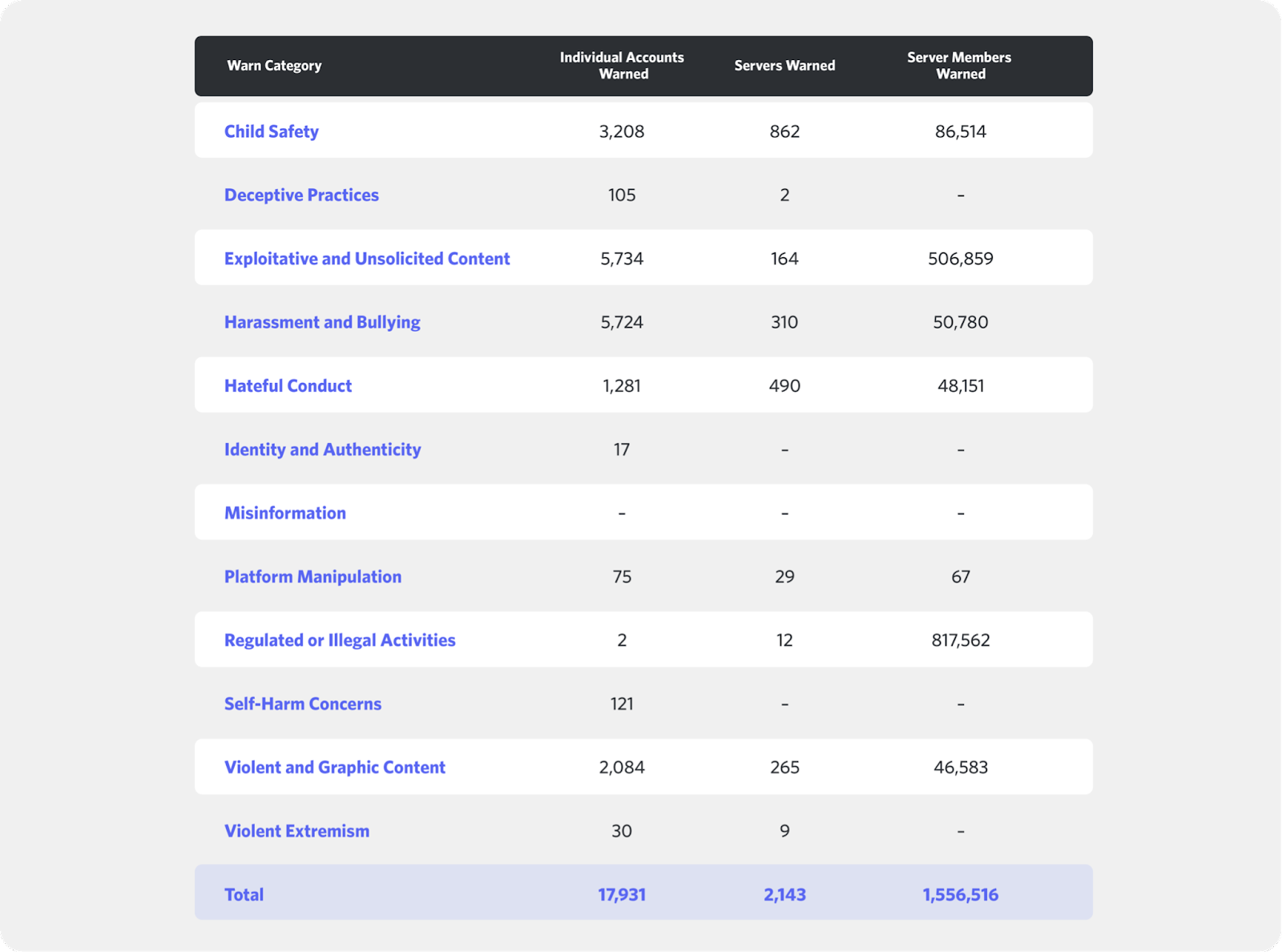Select the total accounts value 17,931
This screenshot has width=1282, height=952.
(x=622, y=894)
